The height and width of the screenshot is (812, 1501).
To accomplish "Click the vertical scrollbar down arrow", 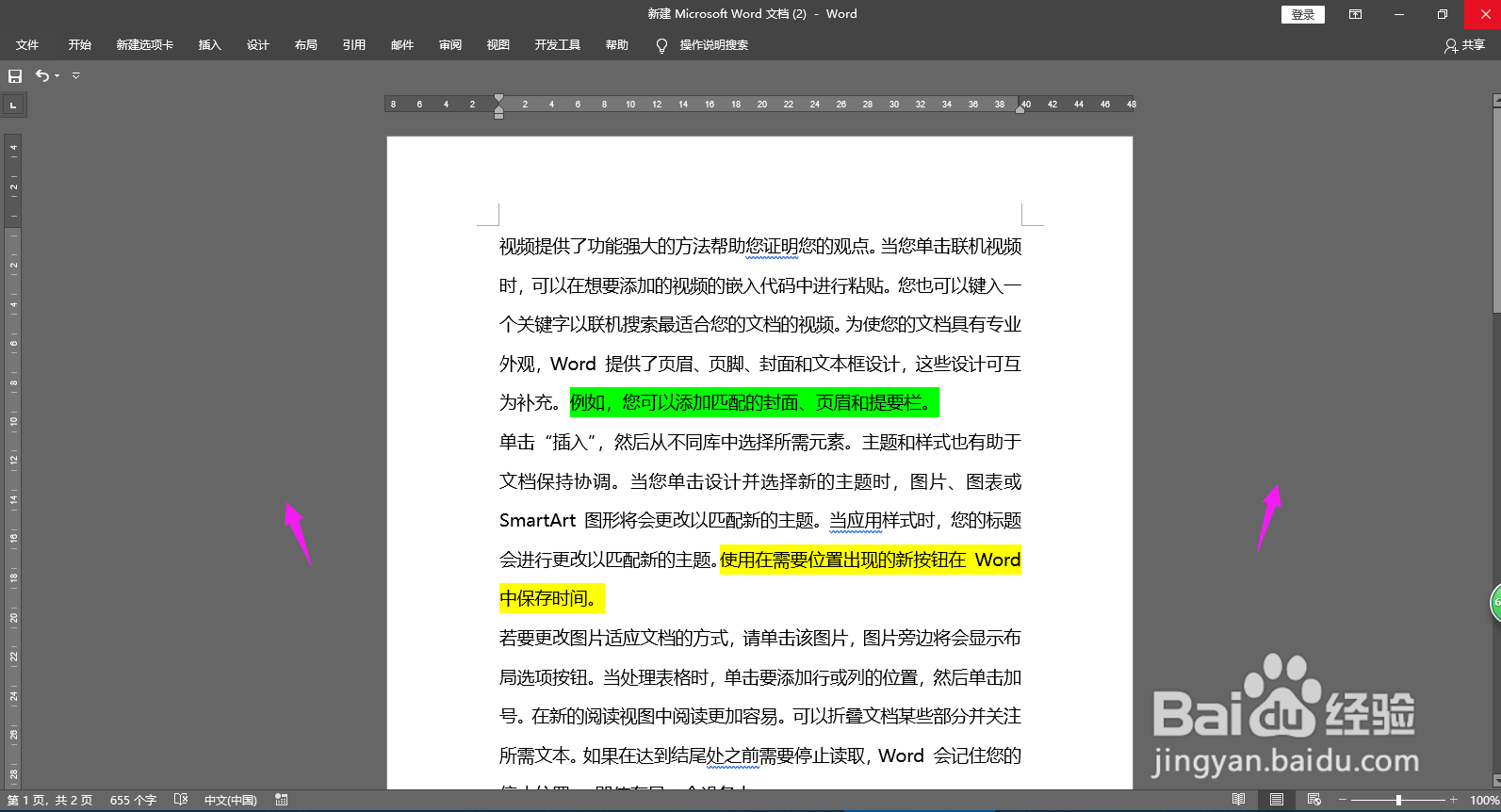I will [1496, 781].
